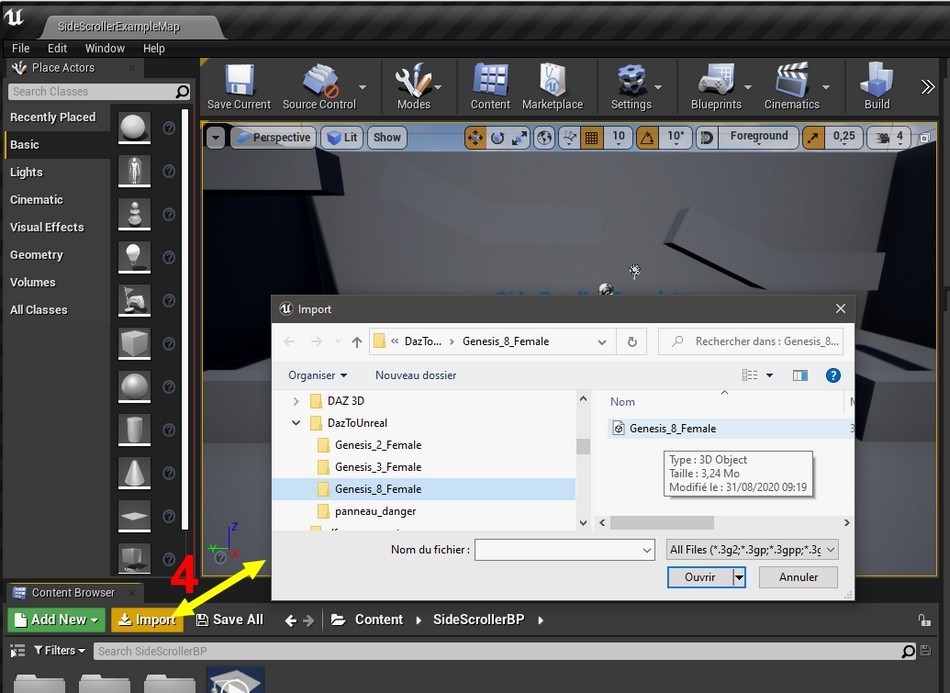This screenshot has height=693, width=950.
Task: Open Source Control dropdown arrow
Action: 362,87
